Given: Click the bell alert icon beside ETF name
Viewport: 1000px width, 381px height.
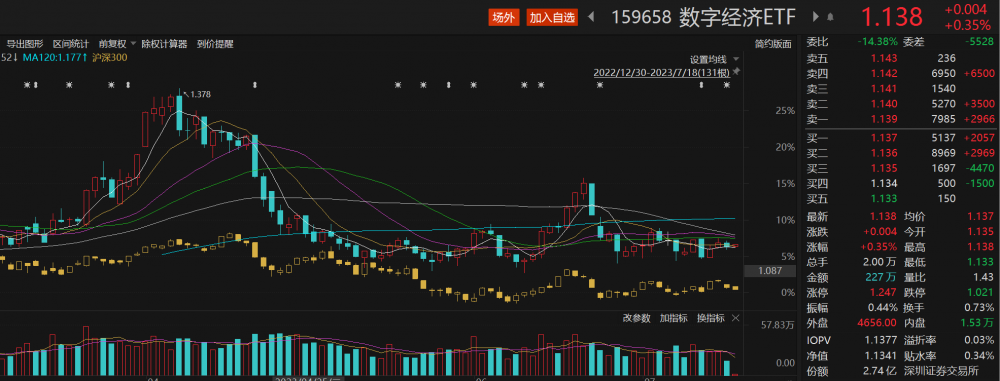Looking at the screenshot, I should click(830, 17).
